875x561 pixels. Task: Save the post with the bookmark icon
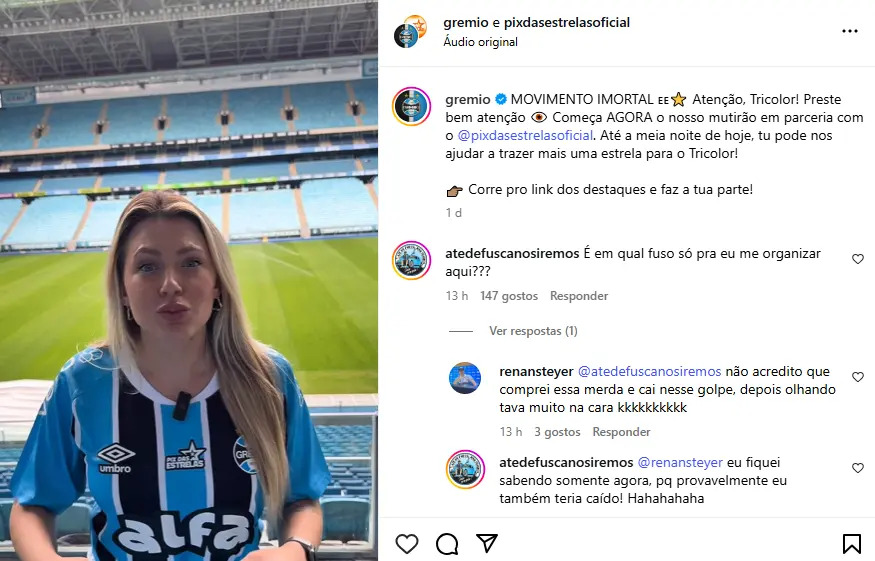tap(852, 544)
